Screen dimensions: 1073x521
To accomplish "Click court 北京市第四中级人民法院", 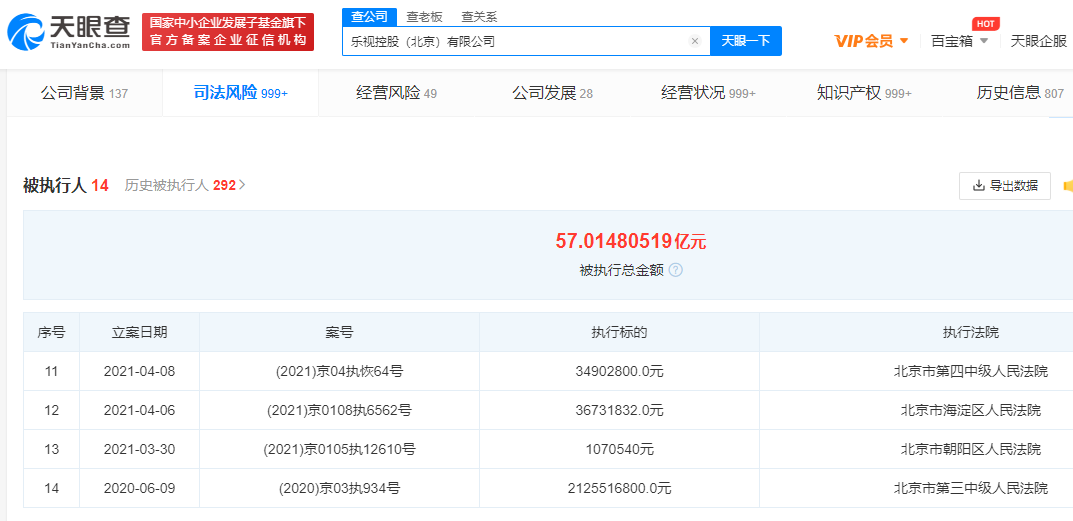I will click(970, 372).
